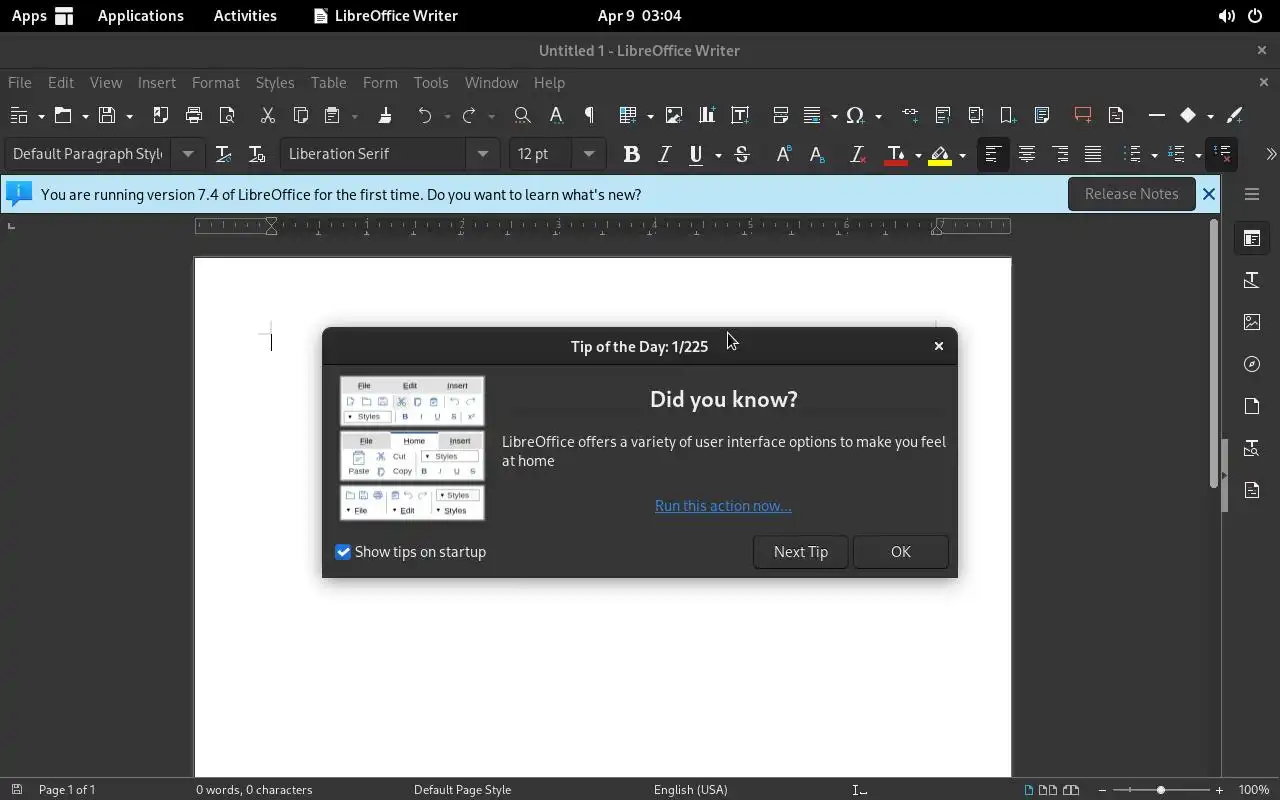Screen dimensions: 1280x800
Task: Expand the toolbar overflow chevron
Action: tap(1271, 154)
